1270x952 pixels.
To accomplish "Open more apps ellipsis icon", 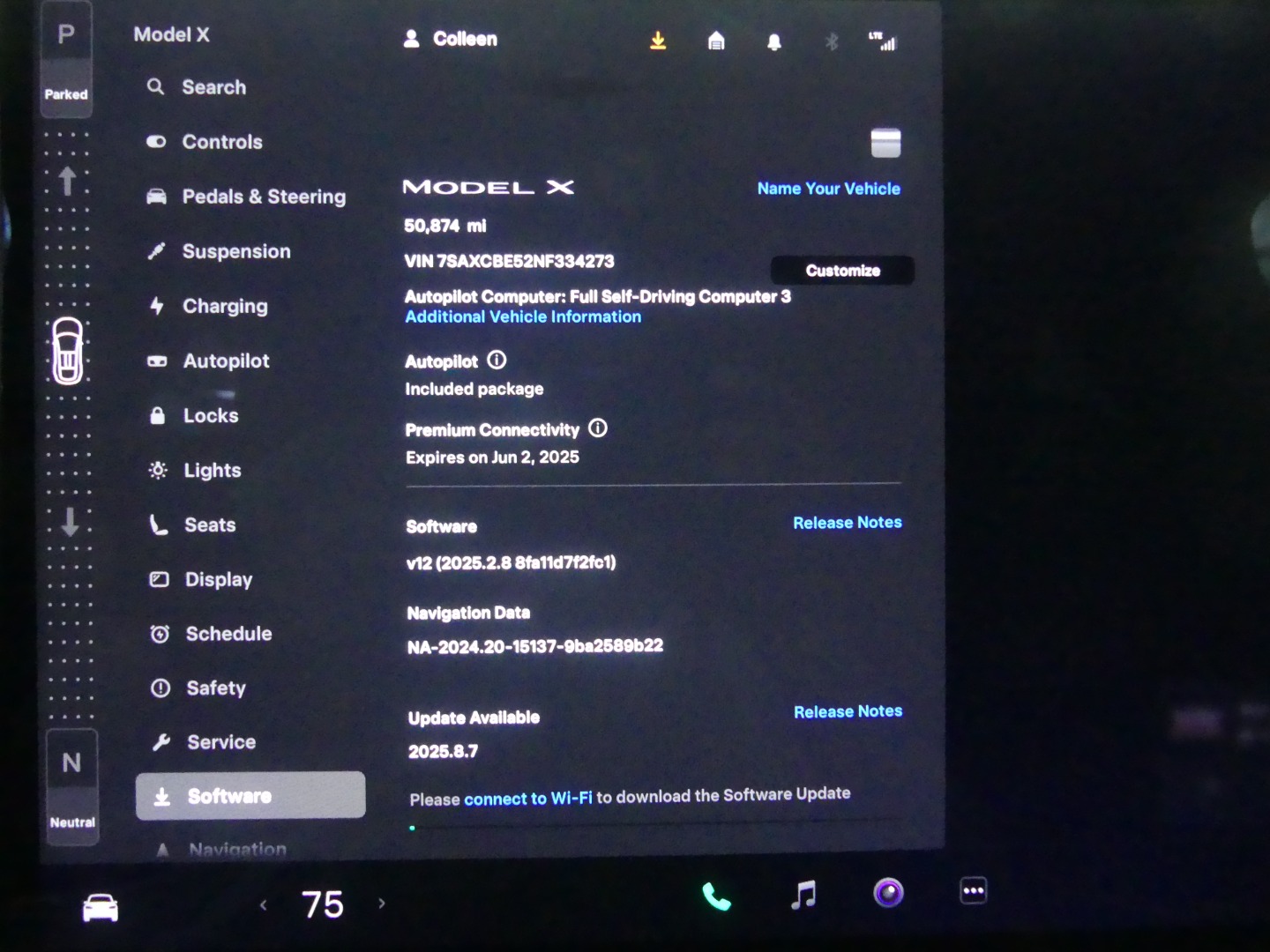I will (x=973, y=890).
